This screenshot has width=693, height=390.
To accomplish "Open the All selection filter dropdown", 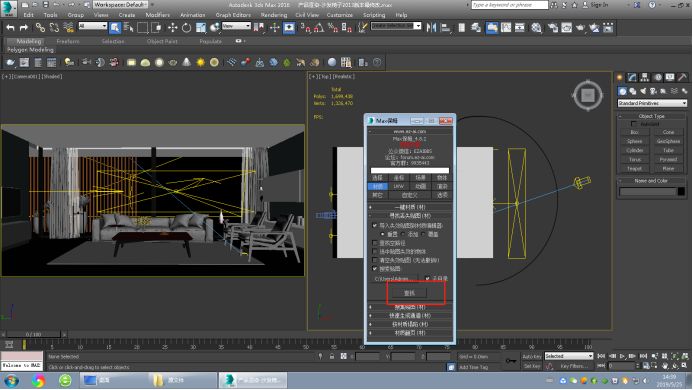I will (x=92, y=26).
